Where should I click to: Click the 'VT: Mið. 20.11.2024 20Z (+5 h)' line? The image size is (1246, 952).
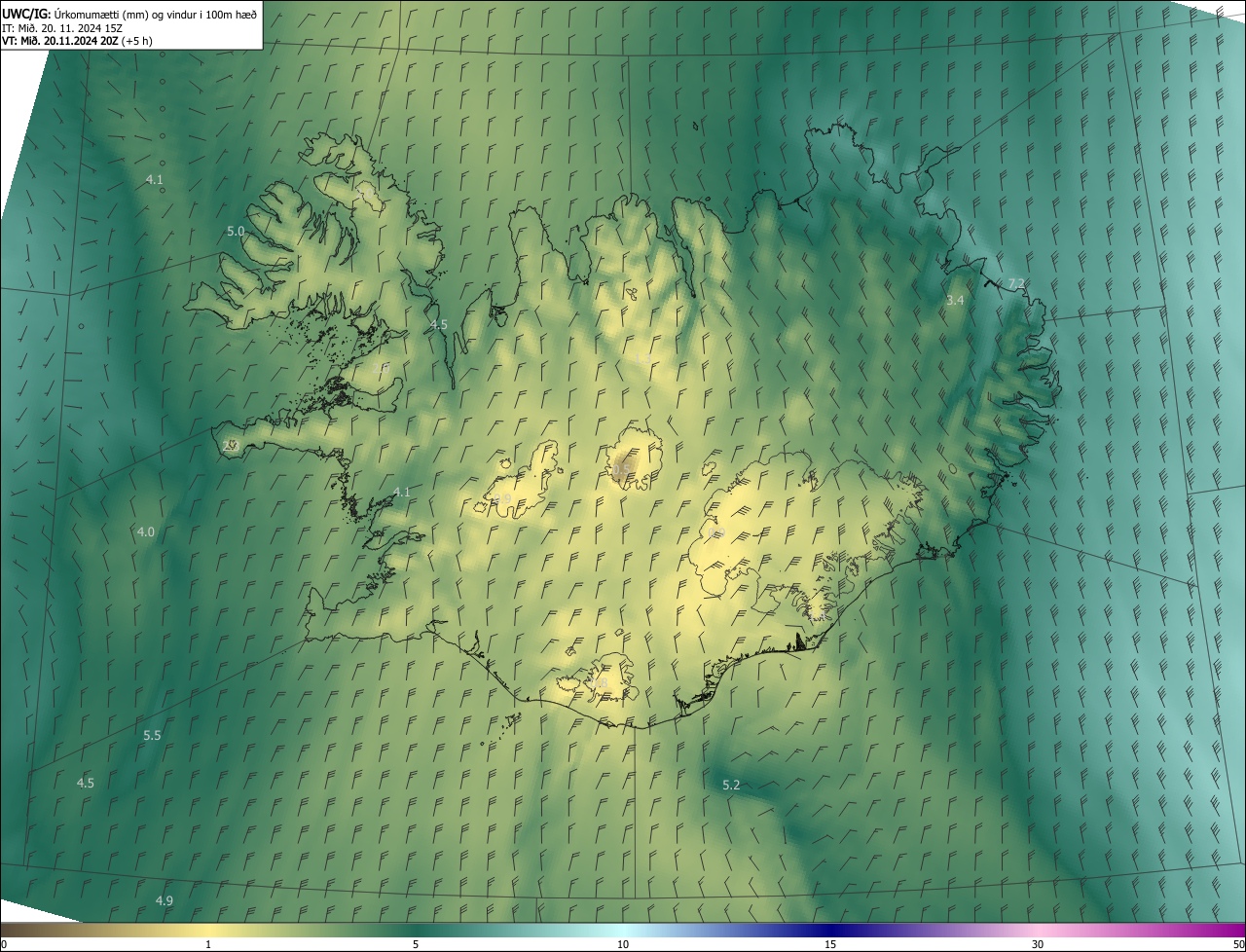77,41
